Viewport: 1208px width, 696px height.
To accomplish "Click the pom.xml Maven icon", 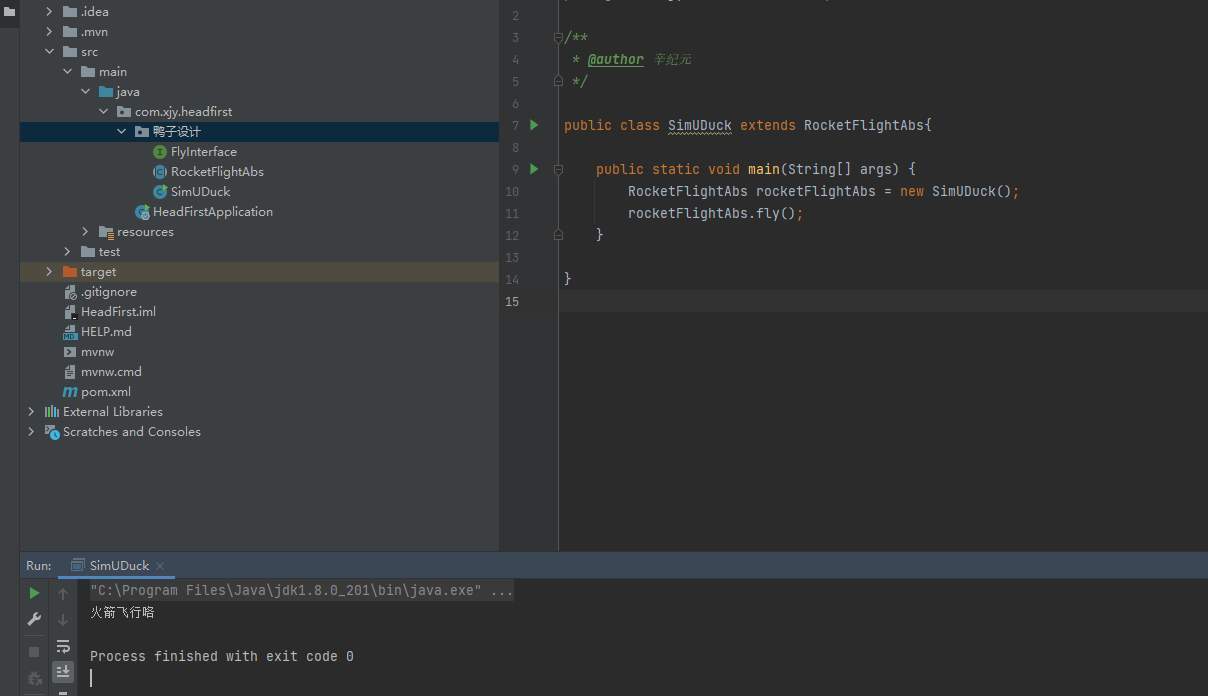I will coord(70,392).
